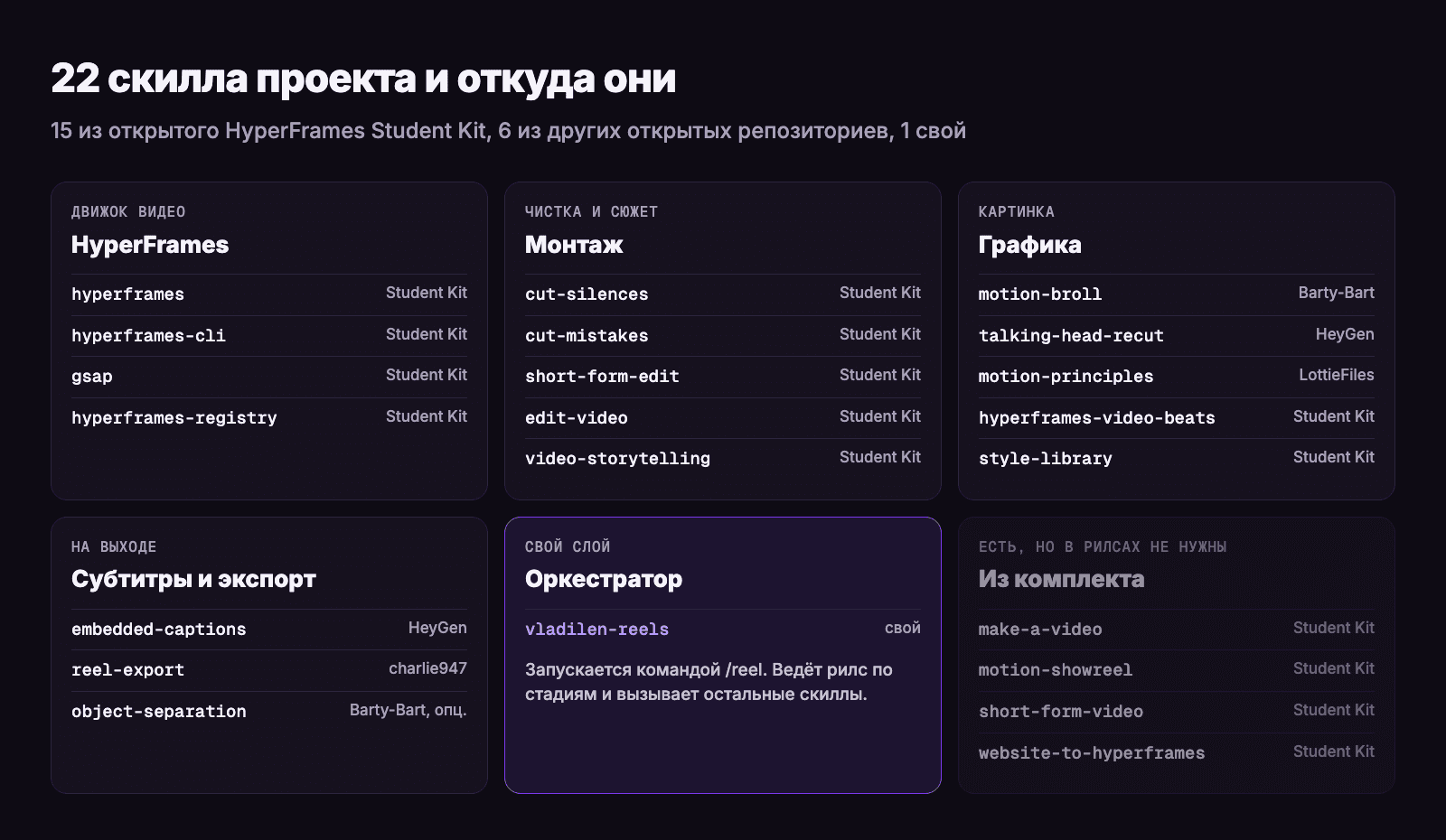Click the LottieFiles source label
The height and width of the screenshot is (840, 1446).
(1337, 375)
